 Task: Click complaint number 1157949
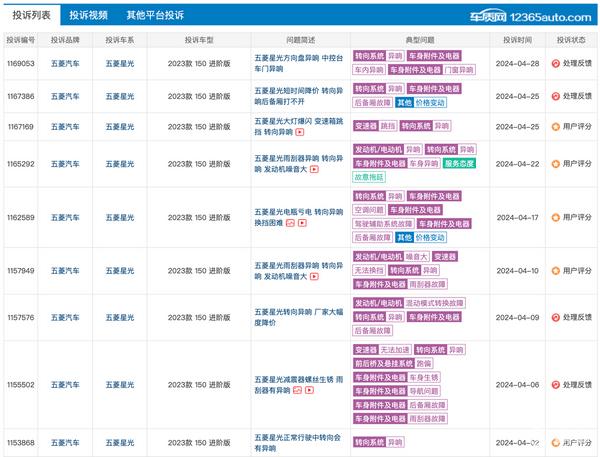coord(21,271)
